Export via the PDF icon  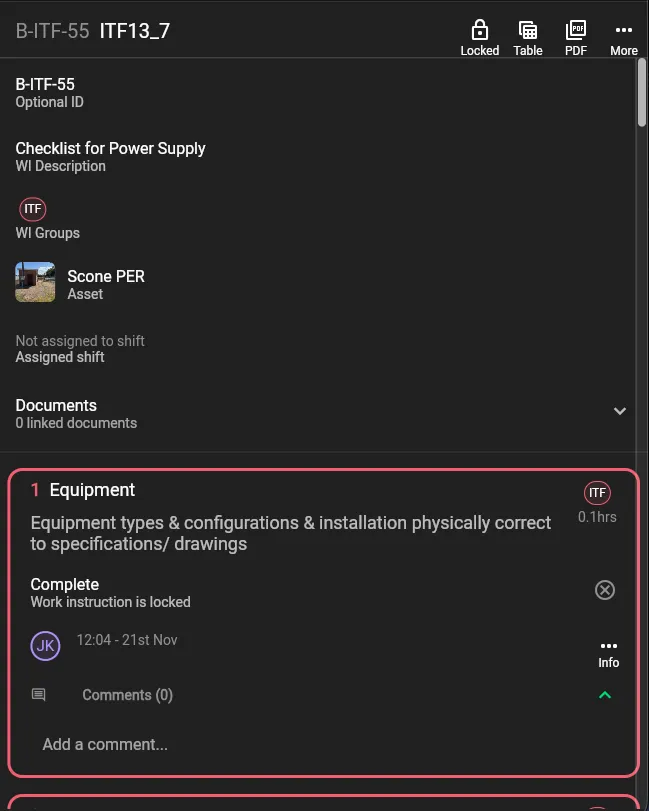tap(576, 30)
